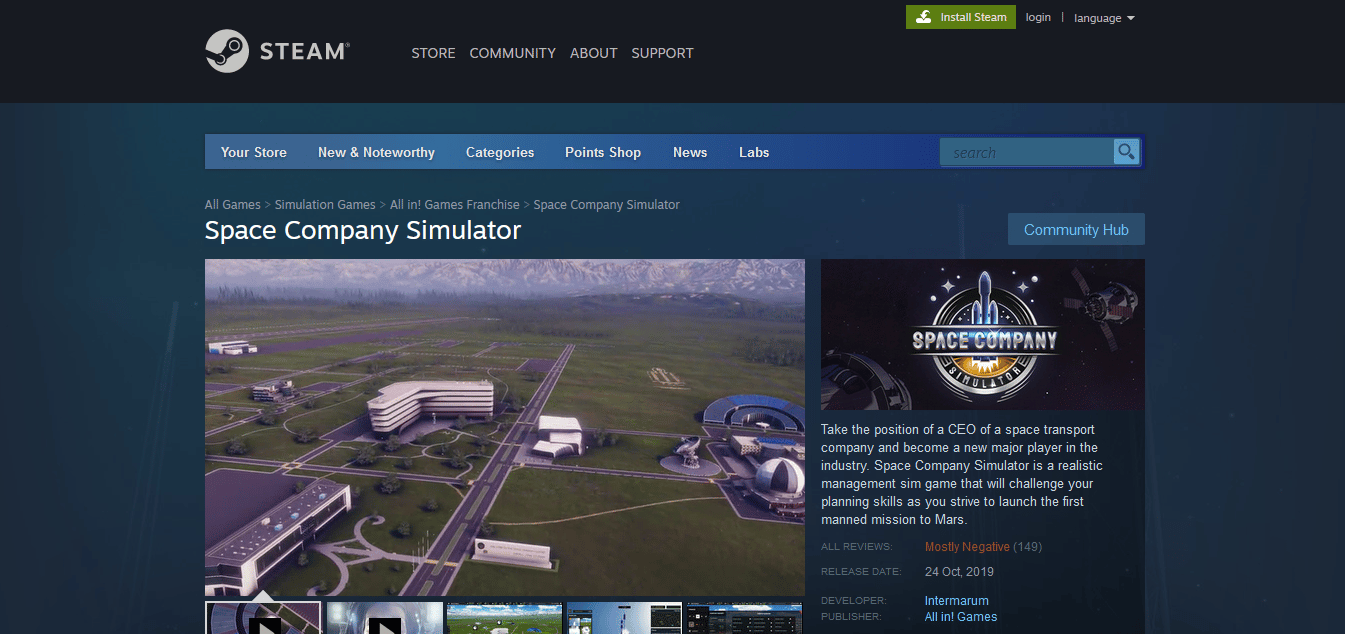
Task: Click the release date 24 Oct, 2019
Action: coord(959,572)
